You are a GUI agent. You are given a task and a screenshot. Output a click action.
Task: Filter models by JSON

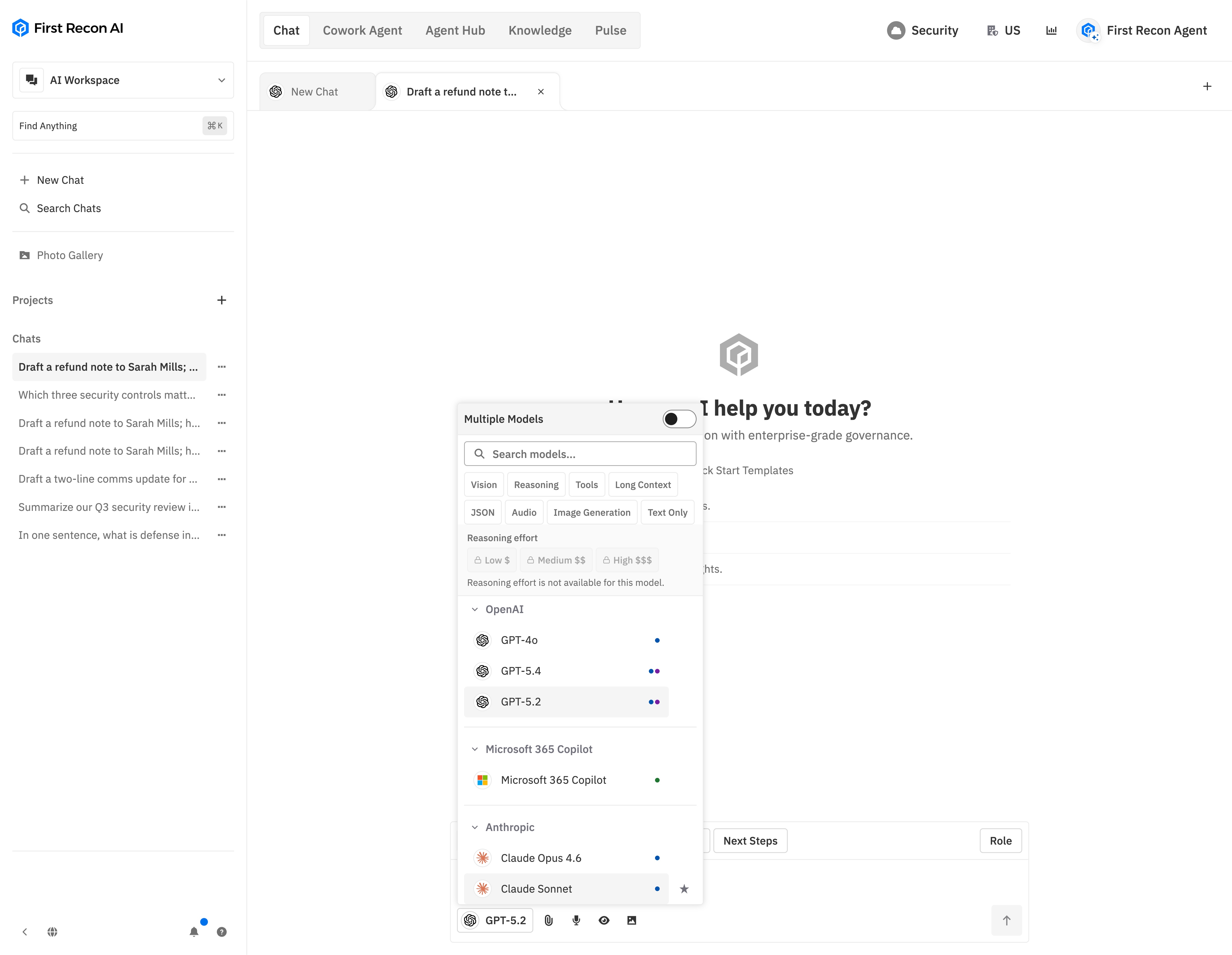click(x=482, y=512)
